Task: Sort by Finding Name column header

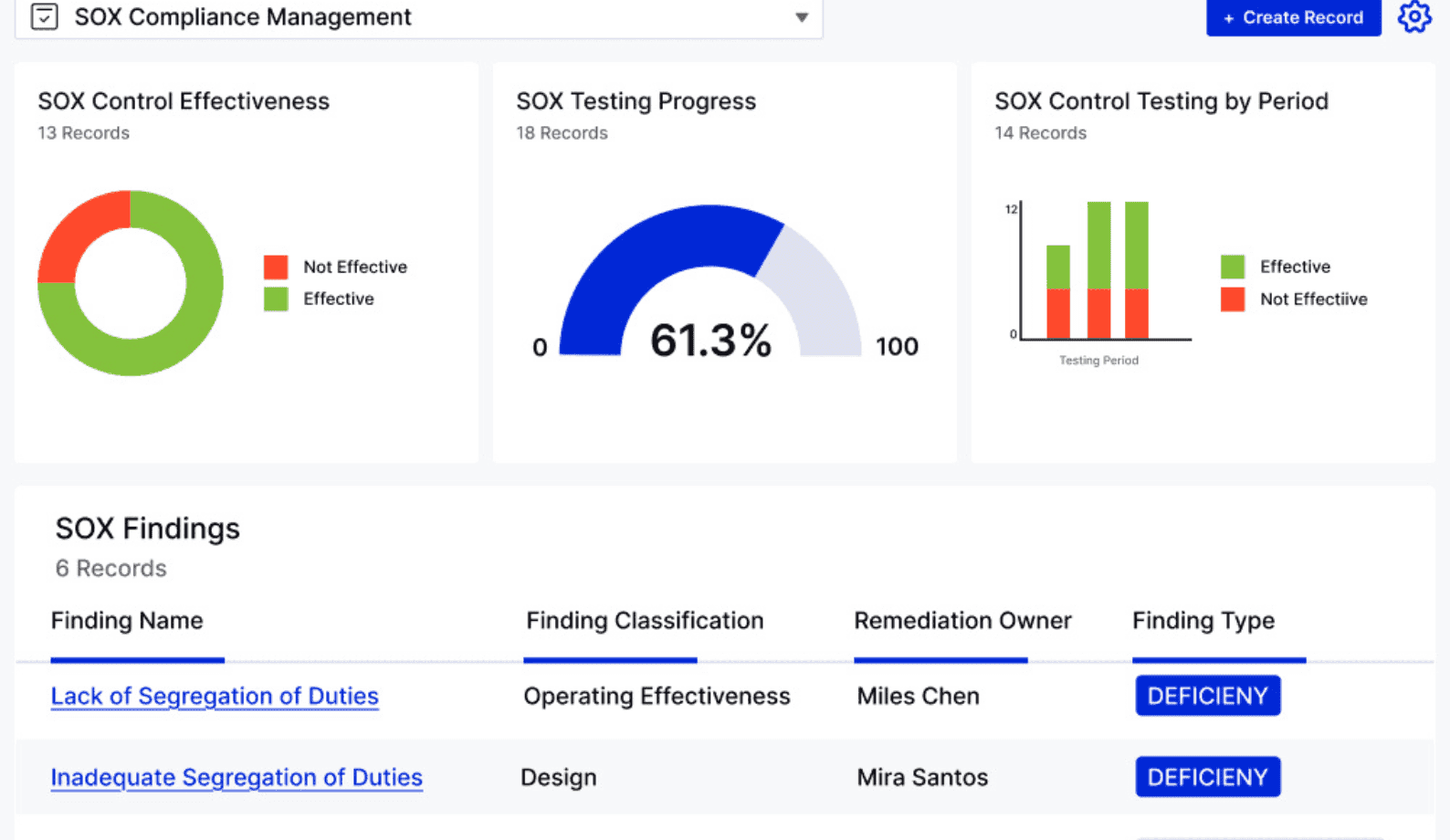Action: 127,621
